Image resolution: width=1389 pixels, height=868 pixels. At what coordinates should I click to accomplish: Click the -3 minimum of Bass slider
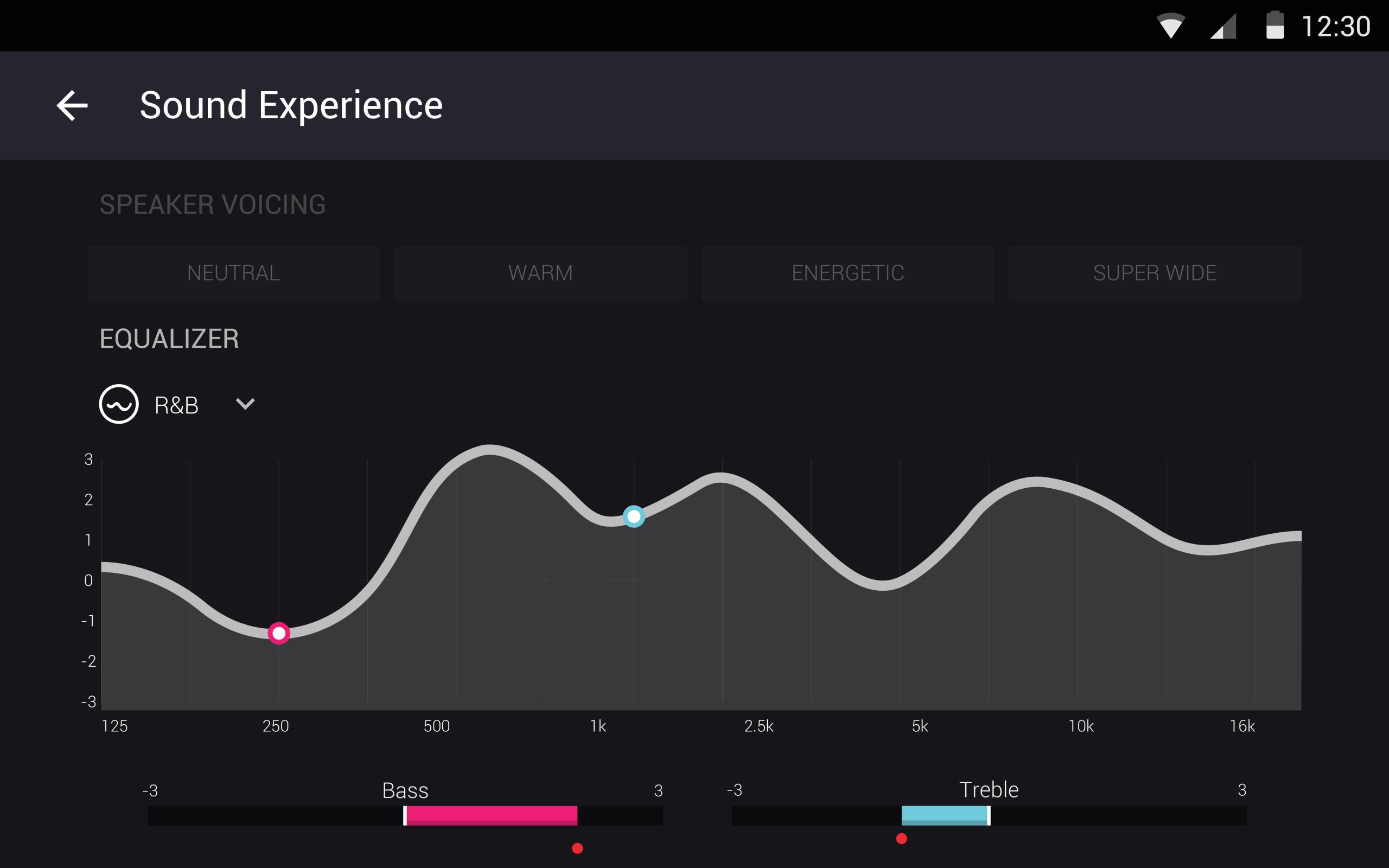click(x=150, y=790)
